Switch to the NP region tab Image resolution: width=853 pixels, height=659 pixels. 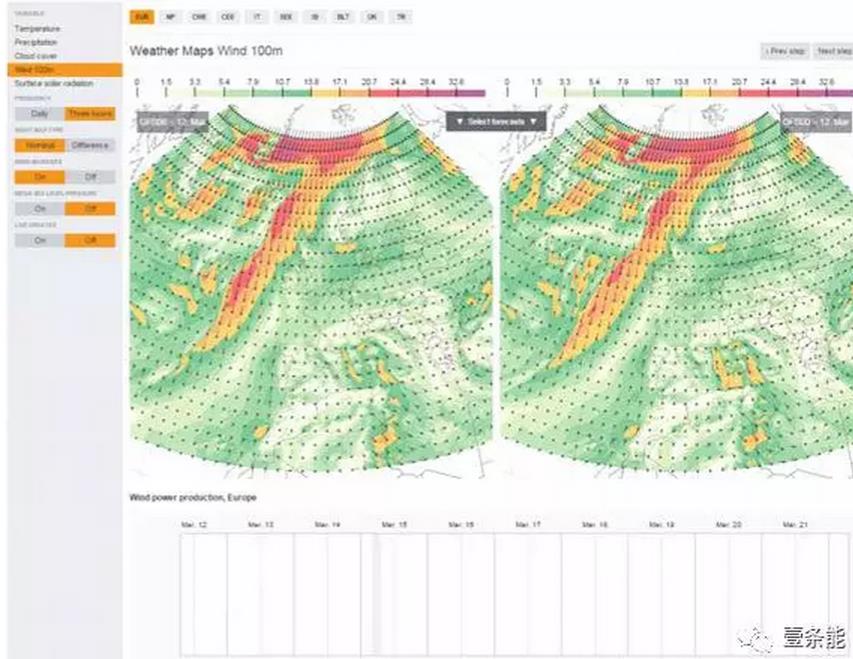[x=171, y=18]
